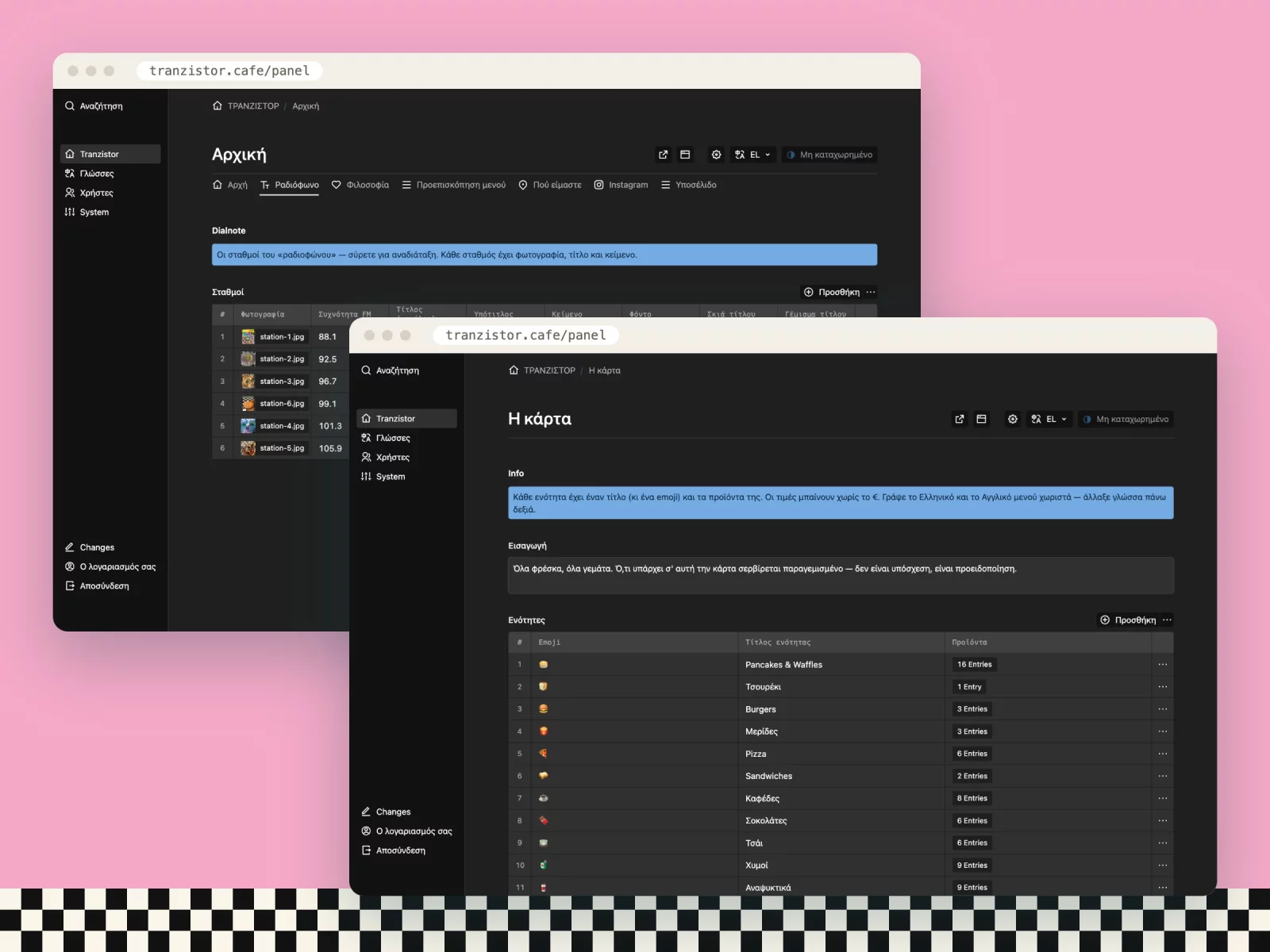Open row options for Χυμοί

point(1162,866)
